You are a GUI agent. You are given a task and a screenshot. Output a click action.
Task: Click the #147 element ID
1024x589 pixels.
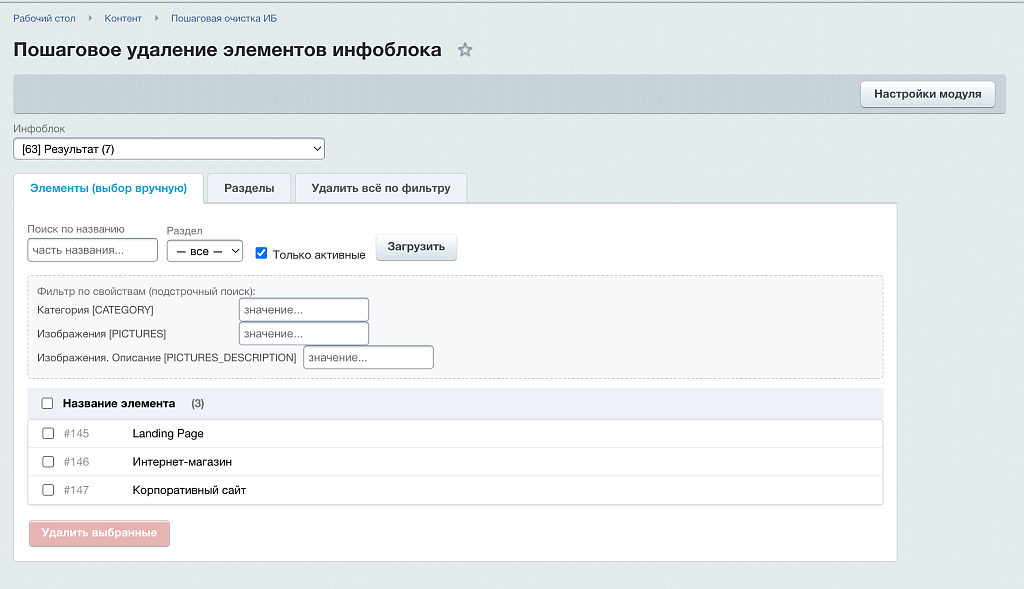coord(76,490)
